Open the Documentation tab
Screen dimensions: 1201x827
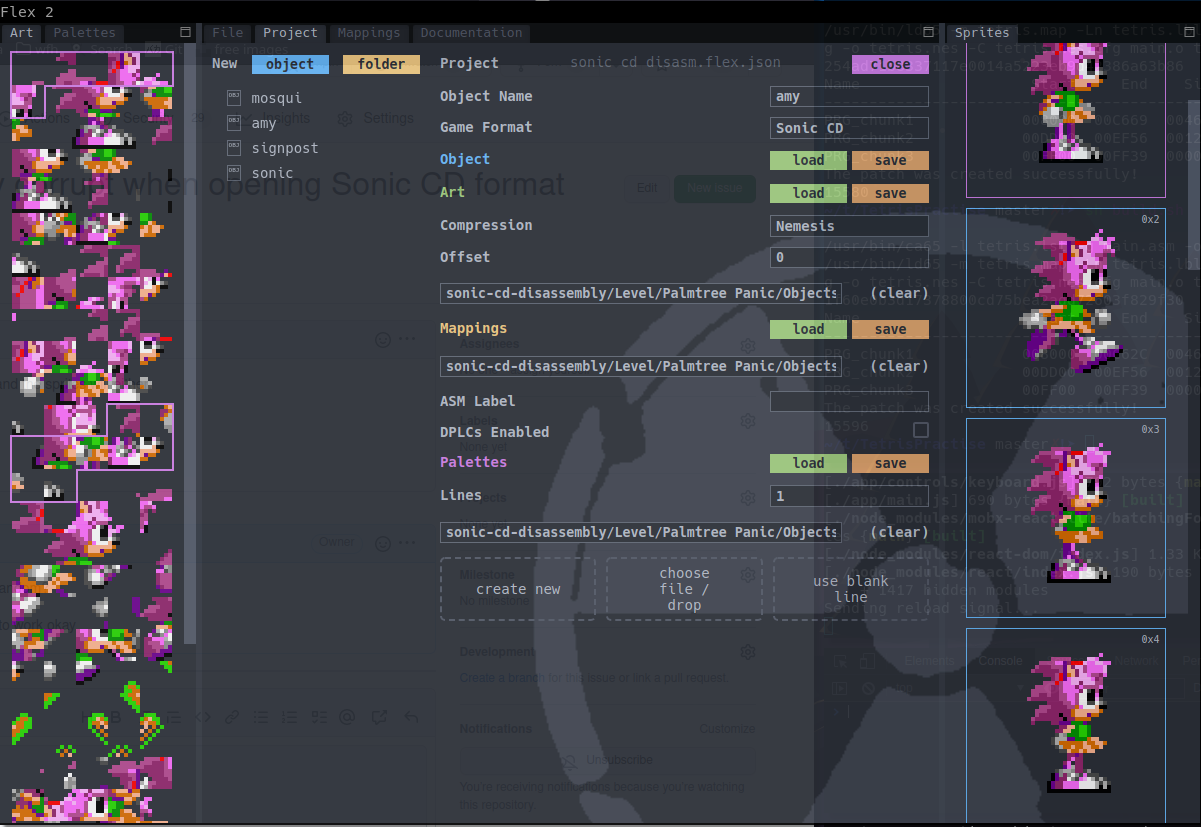click(x=471, y=33)
